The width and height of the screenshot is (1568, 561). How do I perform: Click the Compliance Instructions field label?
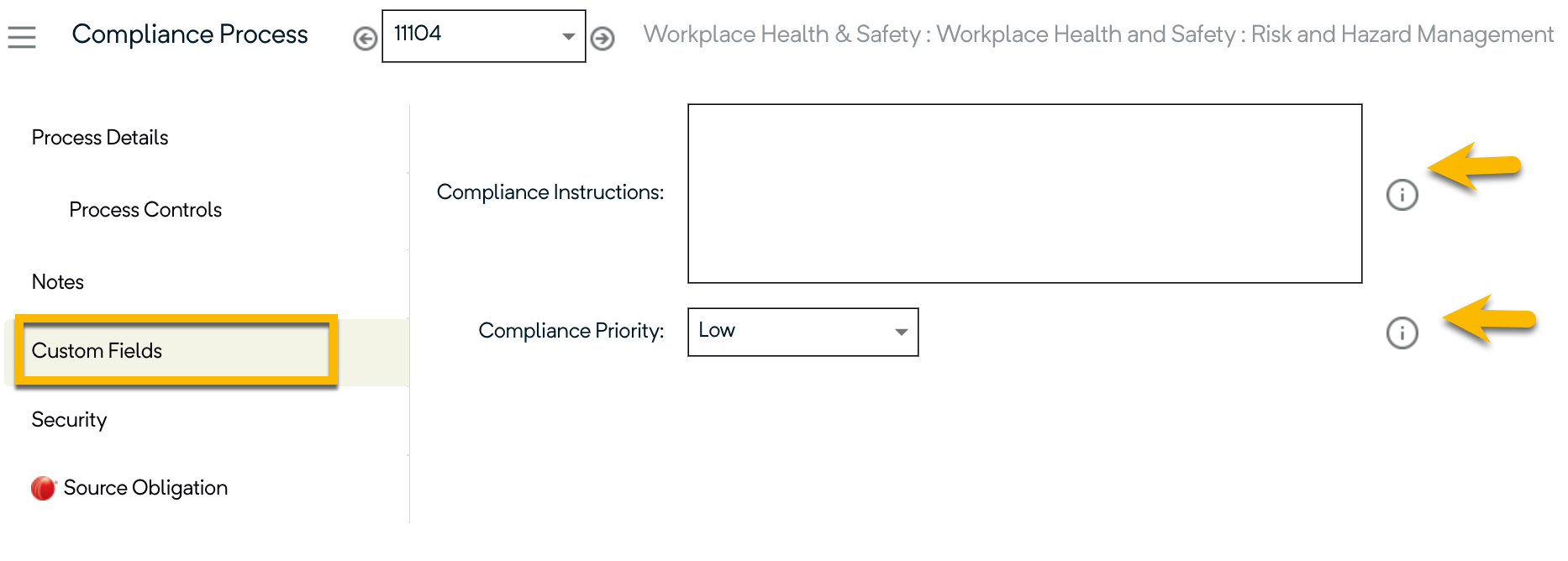click(550, 192)
